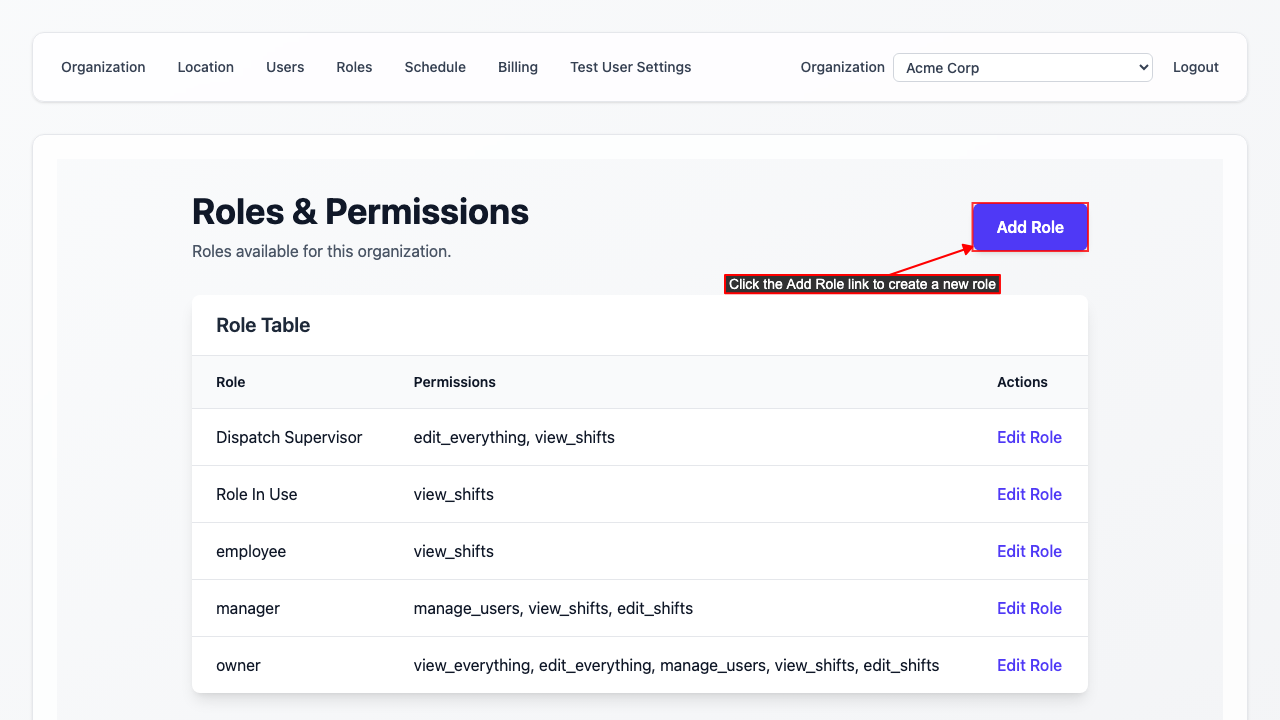This screenshot has width=1280, height=720.
Task: Edit the Dispatch Supervisor role
Action: tap(1029, 437)
